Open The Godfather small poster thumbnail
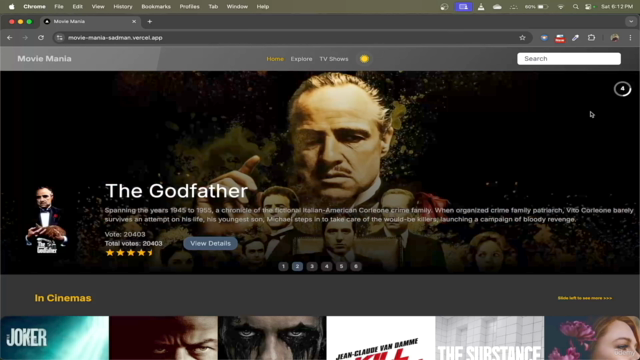Screen dimensions: 640x360 (46, 220)
